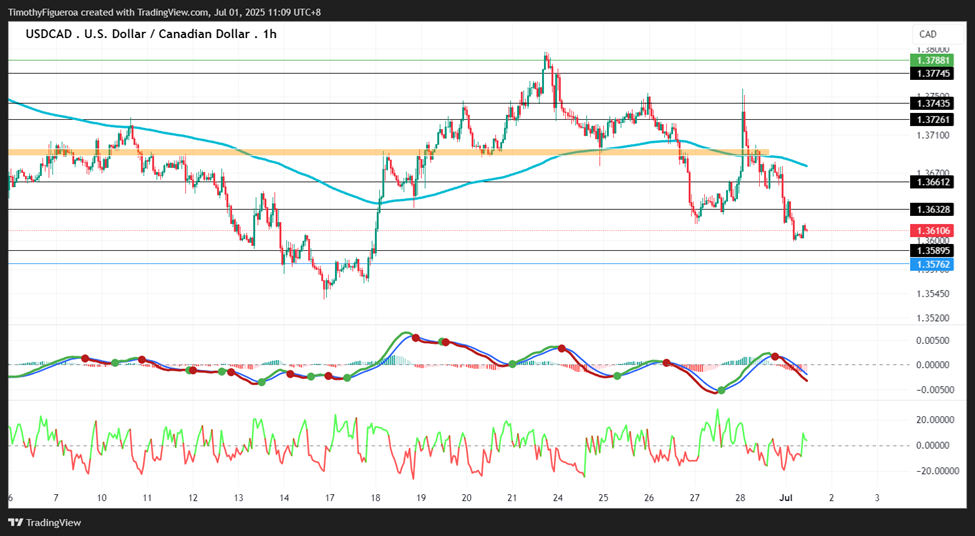Click the 1.37435 price level label
This screenshot has width=975, height=536.
[931, 103]
